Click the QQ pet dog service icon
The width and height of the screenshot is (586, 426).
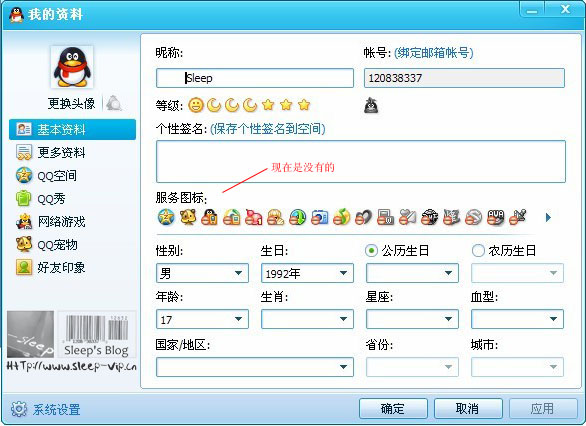tap(188, 217)
